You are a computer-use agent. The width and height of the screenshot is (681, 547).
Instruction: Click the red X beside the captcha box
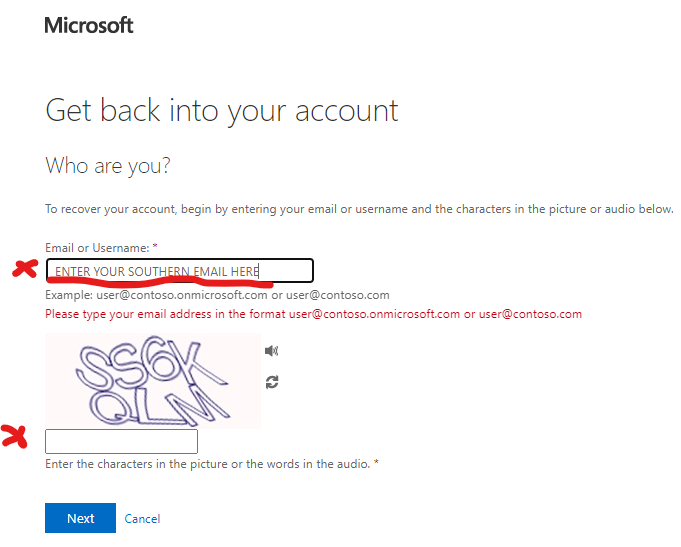(15, 435)
